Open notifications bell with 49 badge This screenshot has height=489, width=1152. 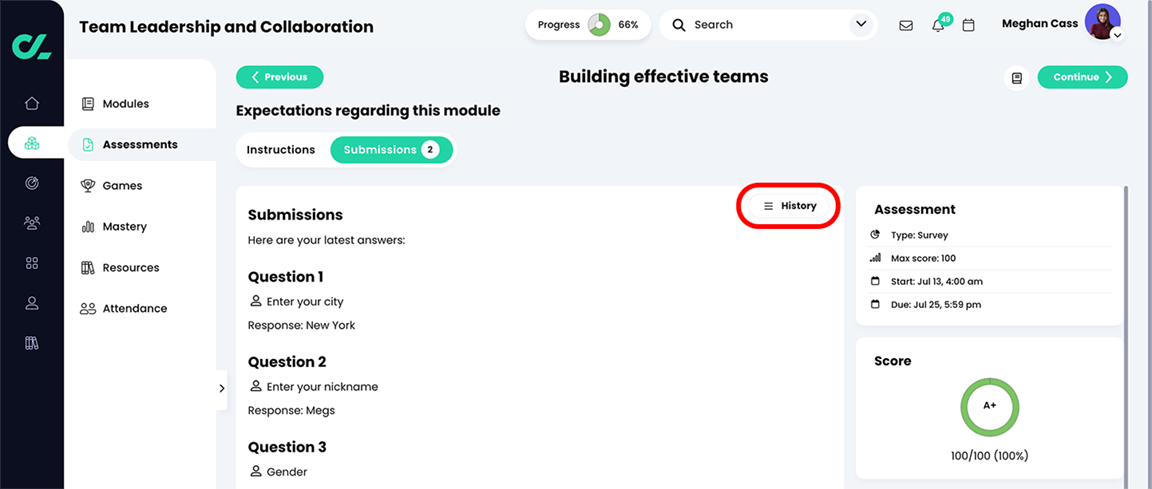(x=938, y=25)
